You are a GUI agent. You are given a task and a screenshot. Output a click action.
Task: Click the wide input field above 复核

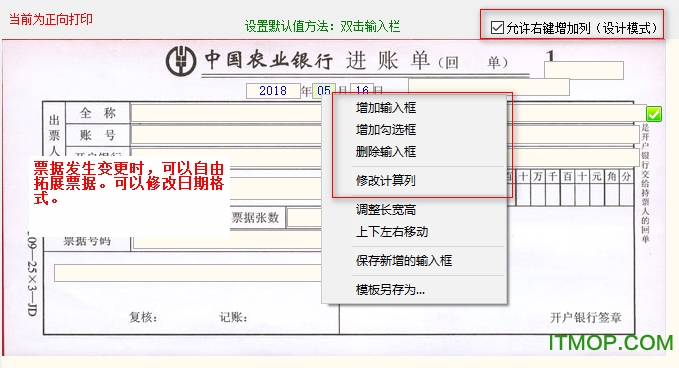[188, 273]
